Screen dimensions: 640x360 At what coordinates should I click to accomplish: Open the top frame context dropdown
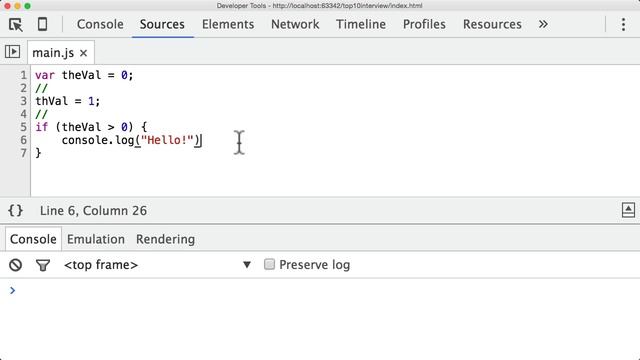click(x=157, y=265)
